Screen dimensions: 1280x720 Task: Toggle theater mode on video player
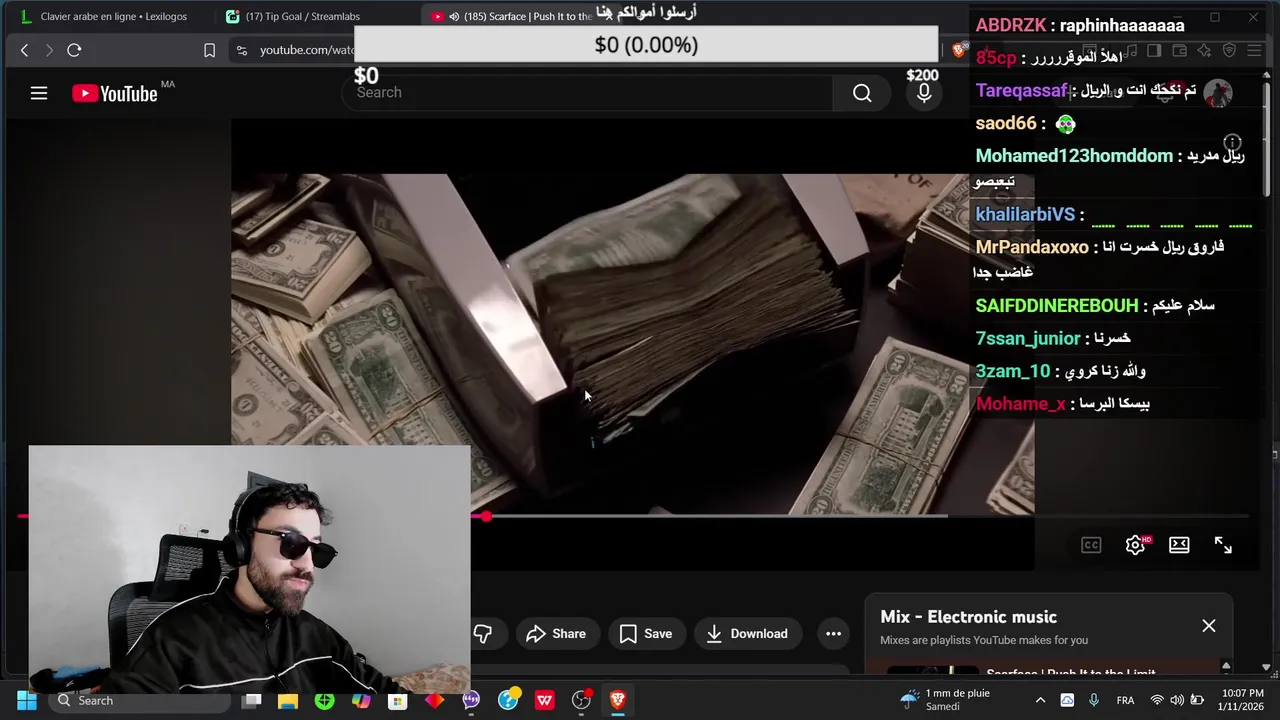coord(1179,545)
